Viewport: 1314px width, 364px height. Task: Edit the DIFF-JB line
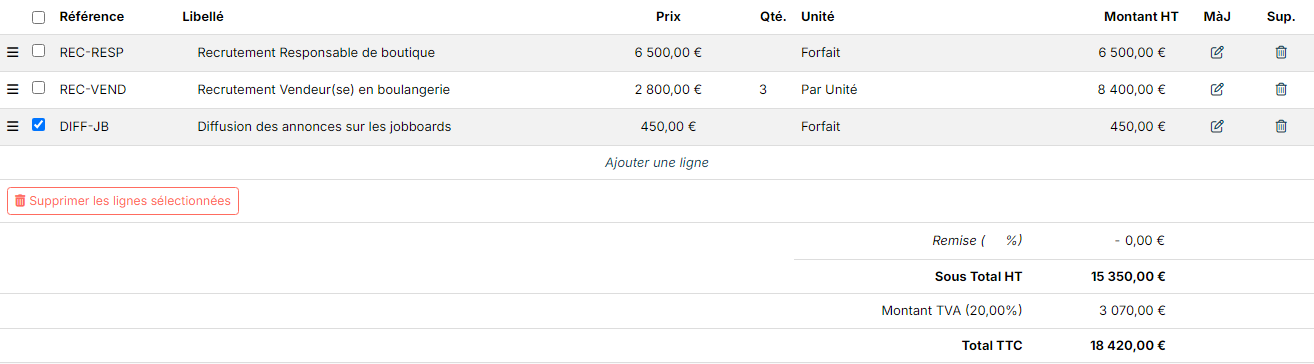pyautogui.click(x=1217, y=127)
